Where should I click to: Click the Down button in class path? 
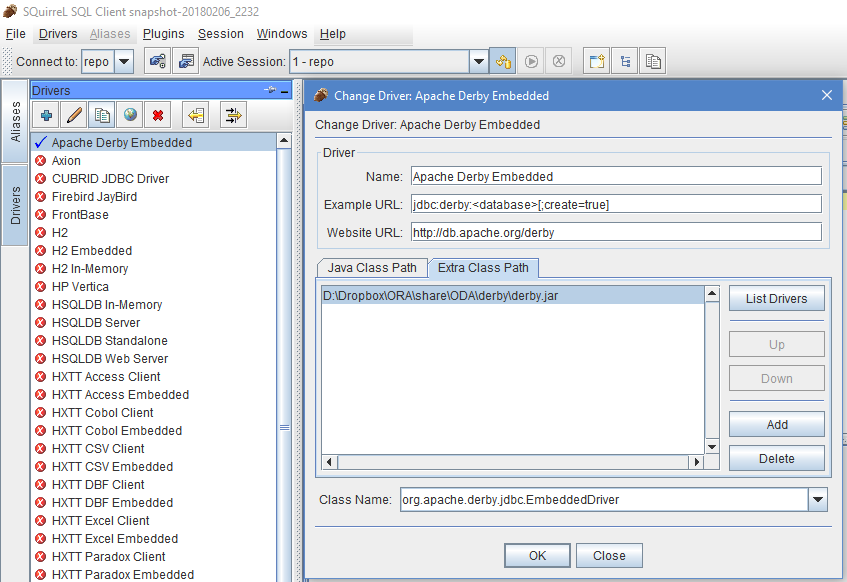[777, 378]
